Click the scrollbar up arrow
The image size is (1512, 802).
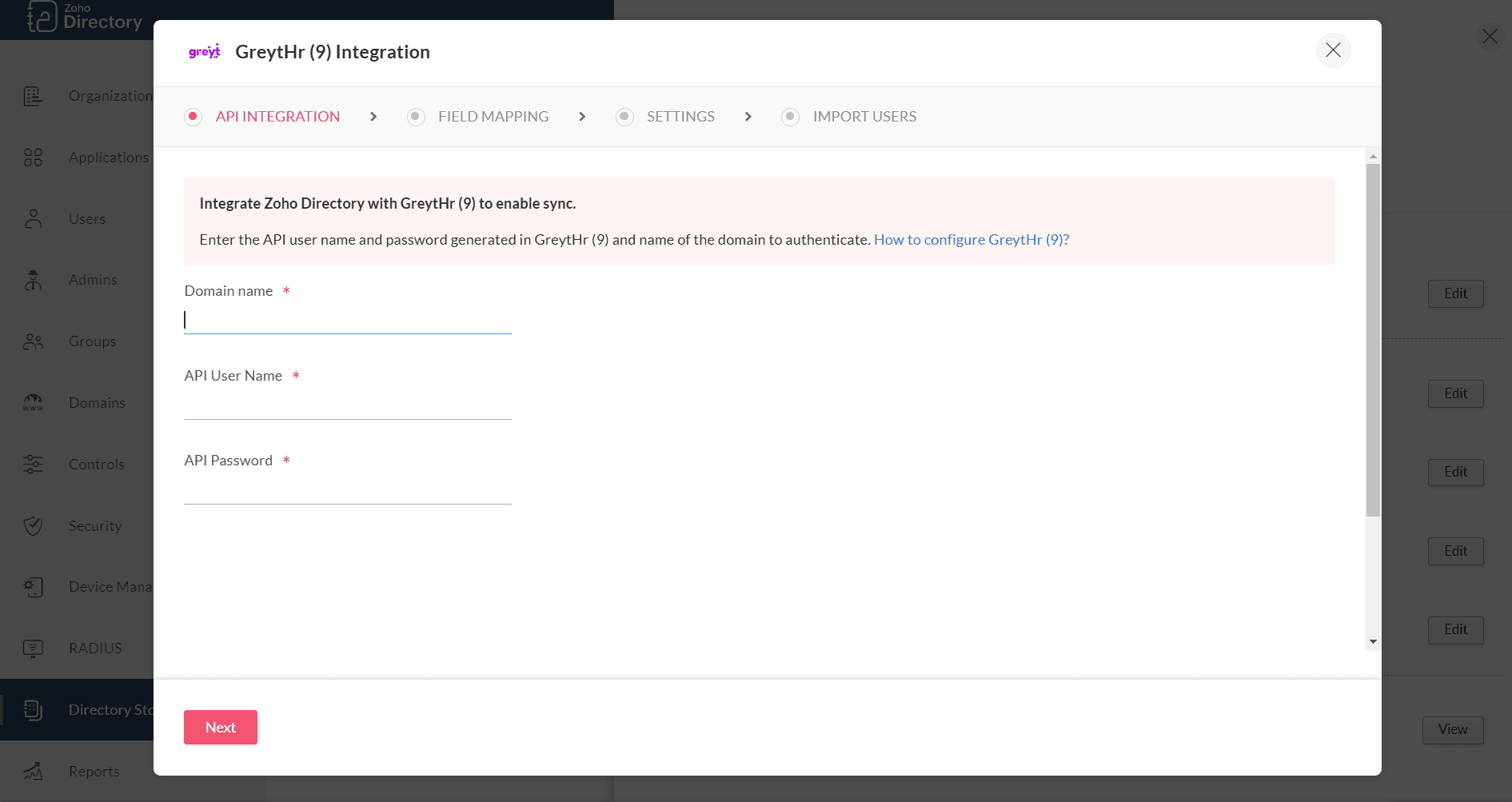pos(1373,156)
